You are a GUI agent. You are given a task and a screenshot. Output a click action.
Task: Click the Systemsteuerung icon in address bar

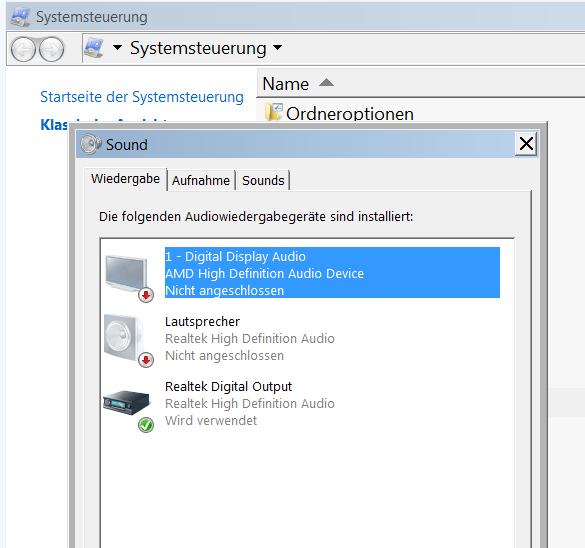pos(94,48)
